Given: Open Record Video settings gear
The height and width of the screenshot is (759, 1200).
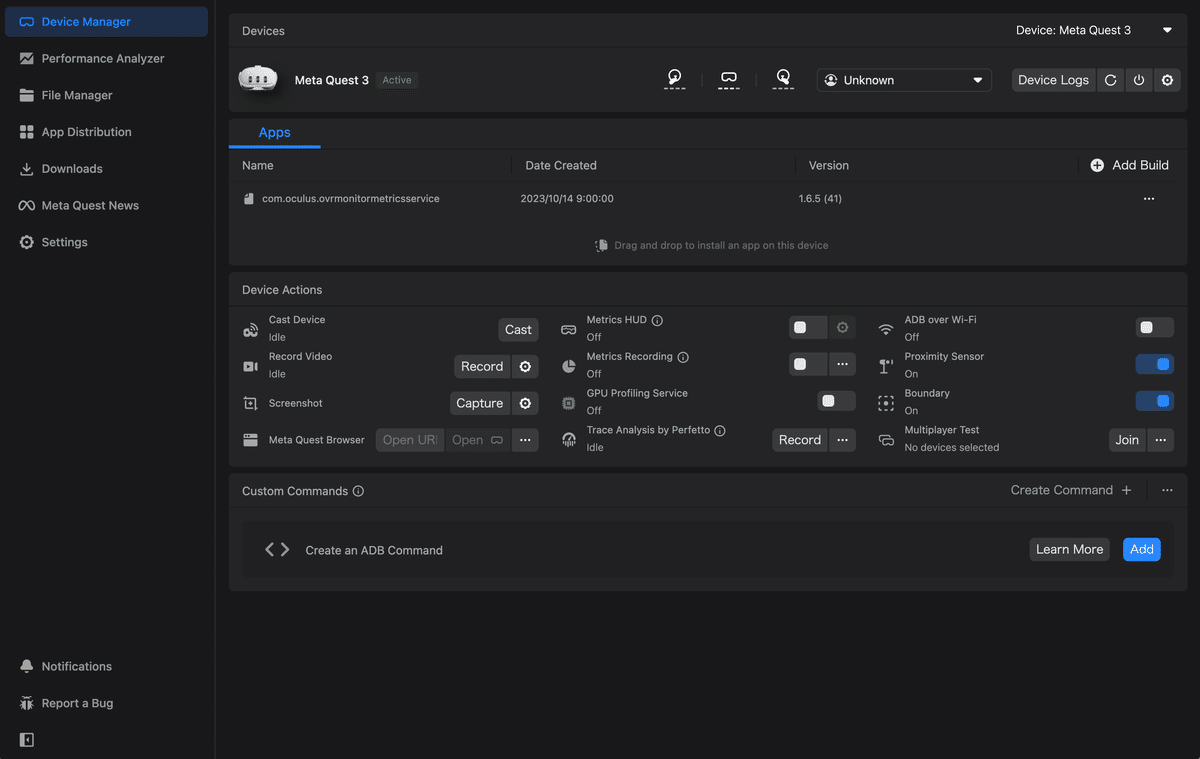Looking at the screenshot, I should (525, 367).
